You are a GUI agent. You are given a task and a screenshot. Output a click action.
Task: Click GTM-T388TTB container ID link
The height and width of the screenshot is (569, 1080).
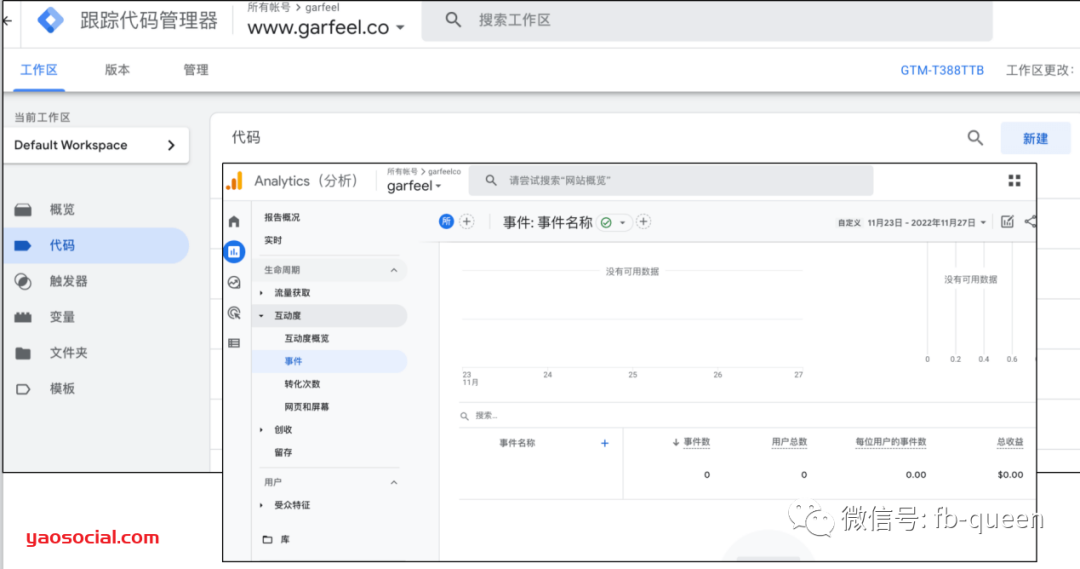[x=942, y=70]
